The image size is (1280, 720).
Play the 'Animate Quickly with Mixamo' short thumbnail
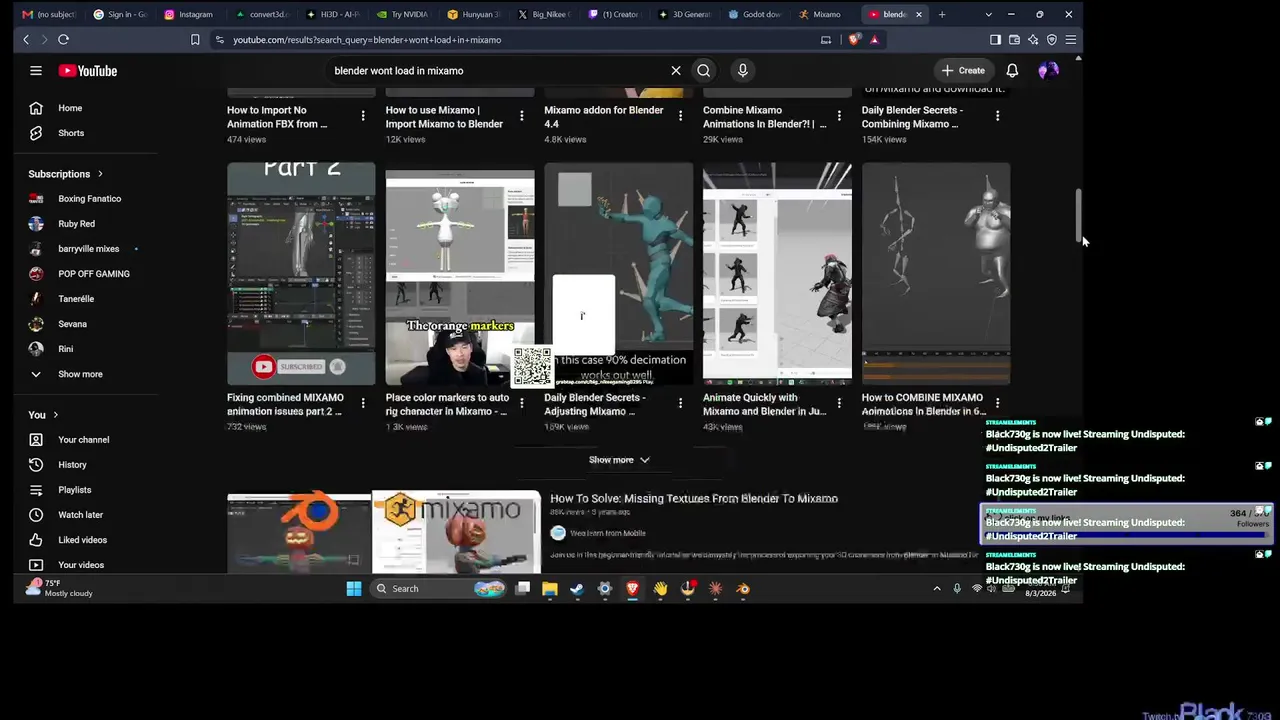777,273
